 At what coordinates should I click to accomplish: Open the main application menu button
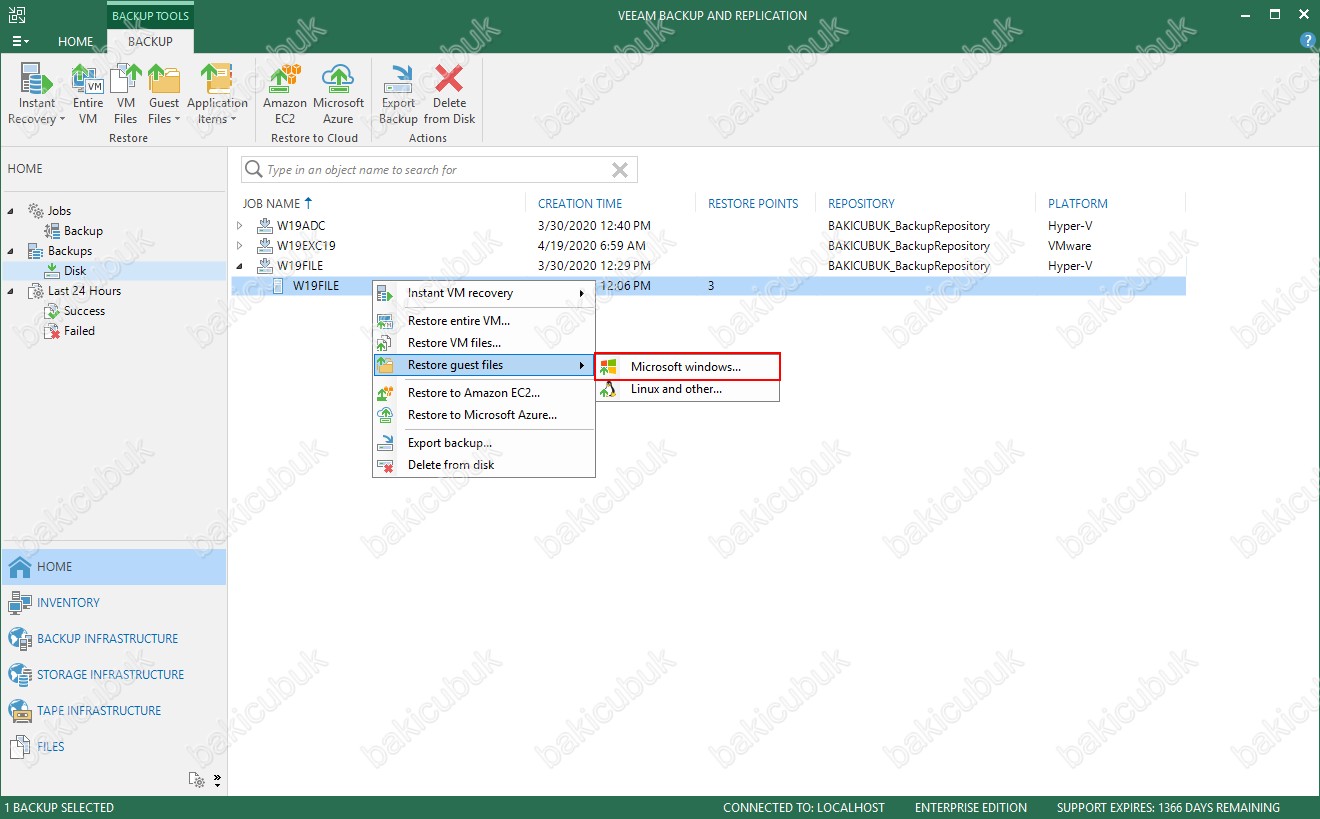20,41
